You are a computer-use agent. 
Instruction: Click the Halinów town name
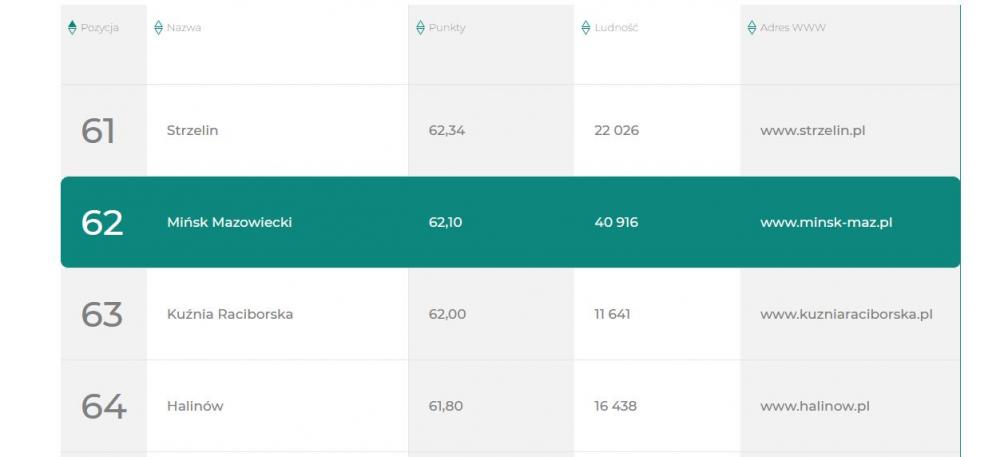coord(195,406)
